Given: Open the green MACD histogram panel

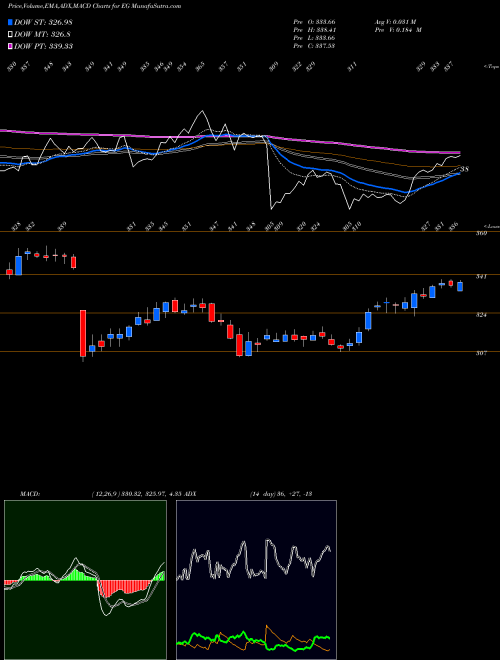Looking at the screenshot, I should 85,580.
